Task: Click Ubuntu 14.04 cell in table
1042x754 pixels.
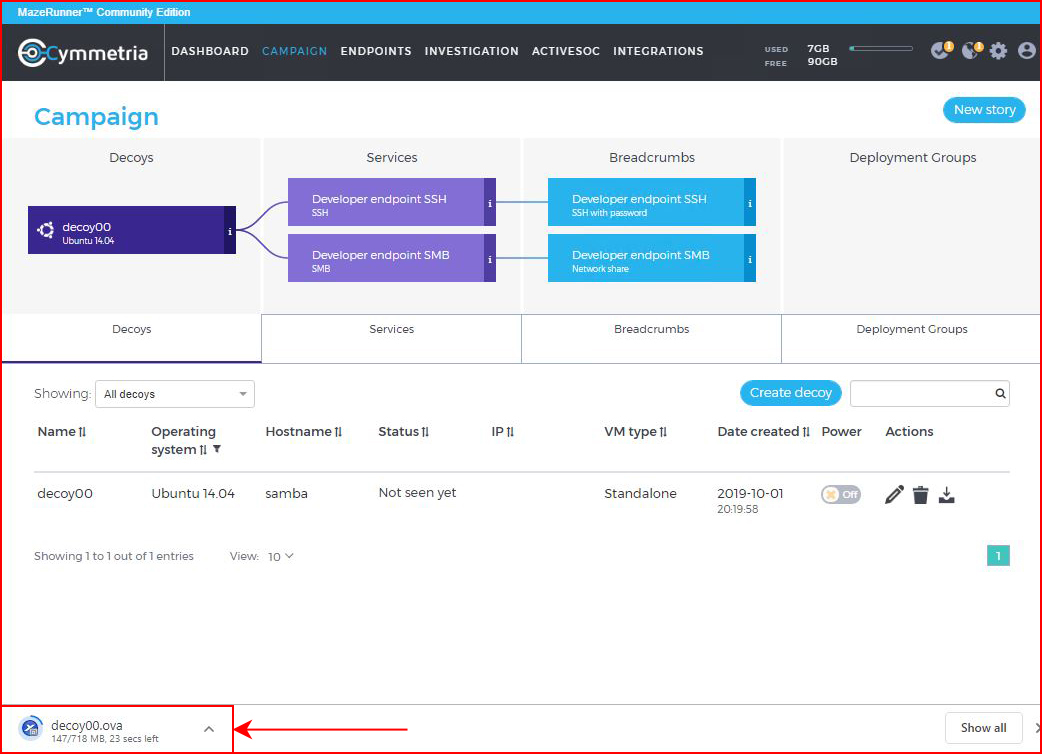Action: (x=193, y=494)
